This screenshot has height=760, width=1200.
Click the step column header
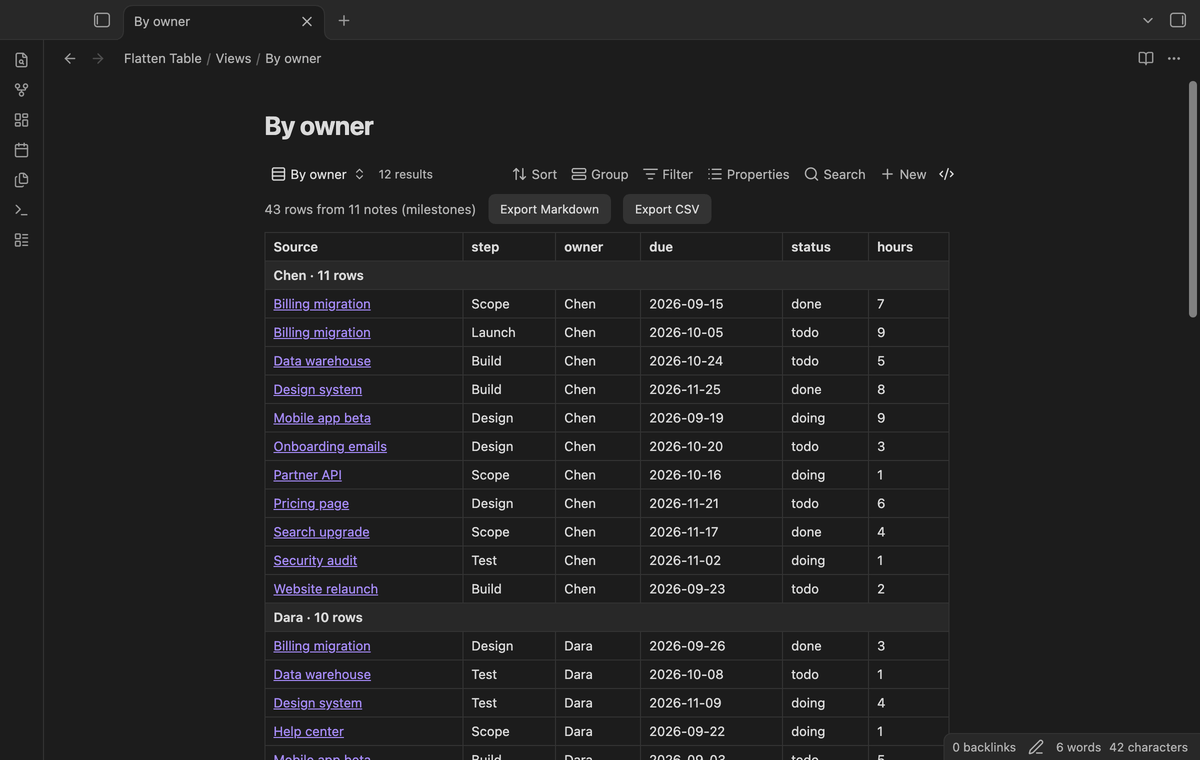point(509,247)
